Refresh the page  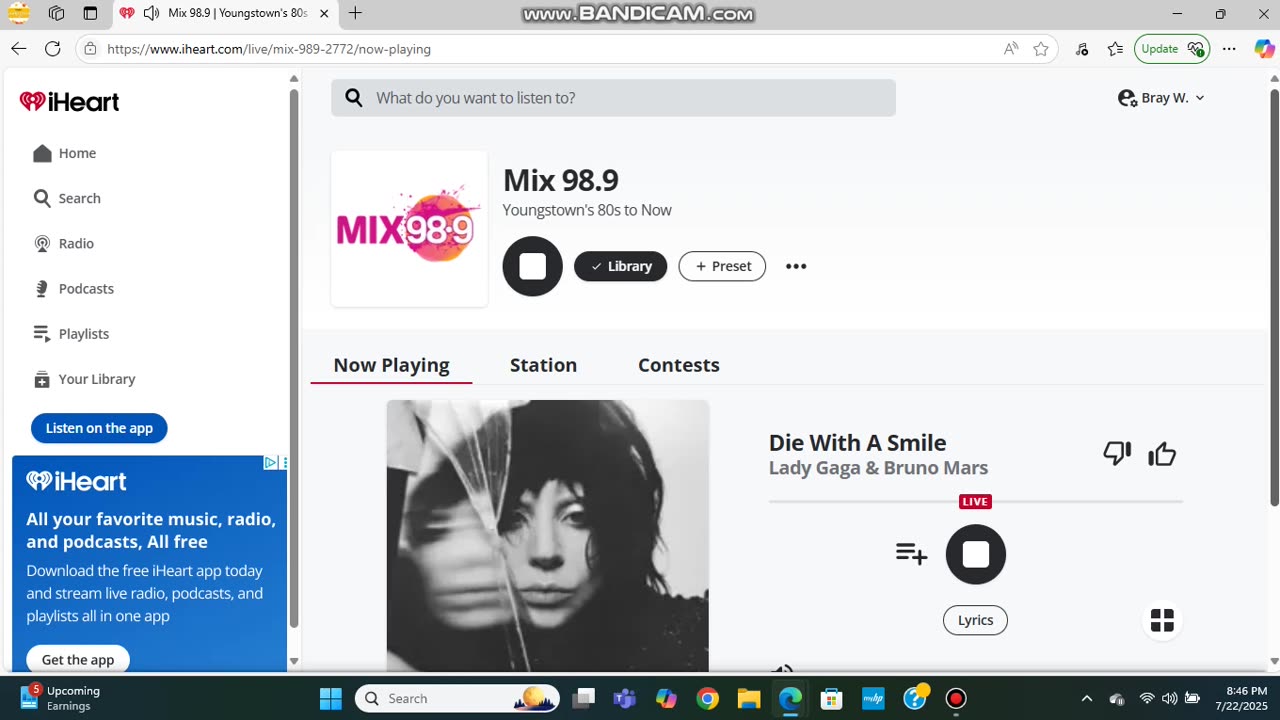(53, 48)
